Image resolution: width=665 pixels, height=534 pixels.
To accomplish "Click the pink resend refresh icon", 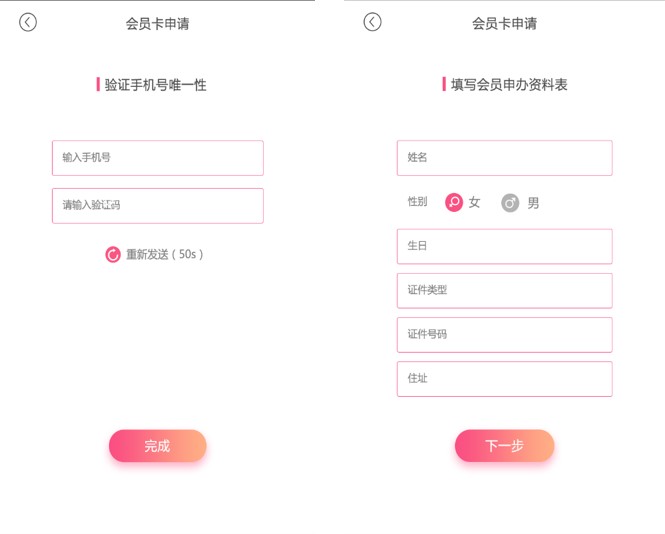I will pos(113,254).
